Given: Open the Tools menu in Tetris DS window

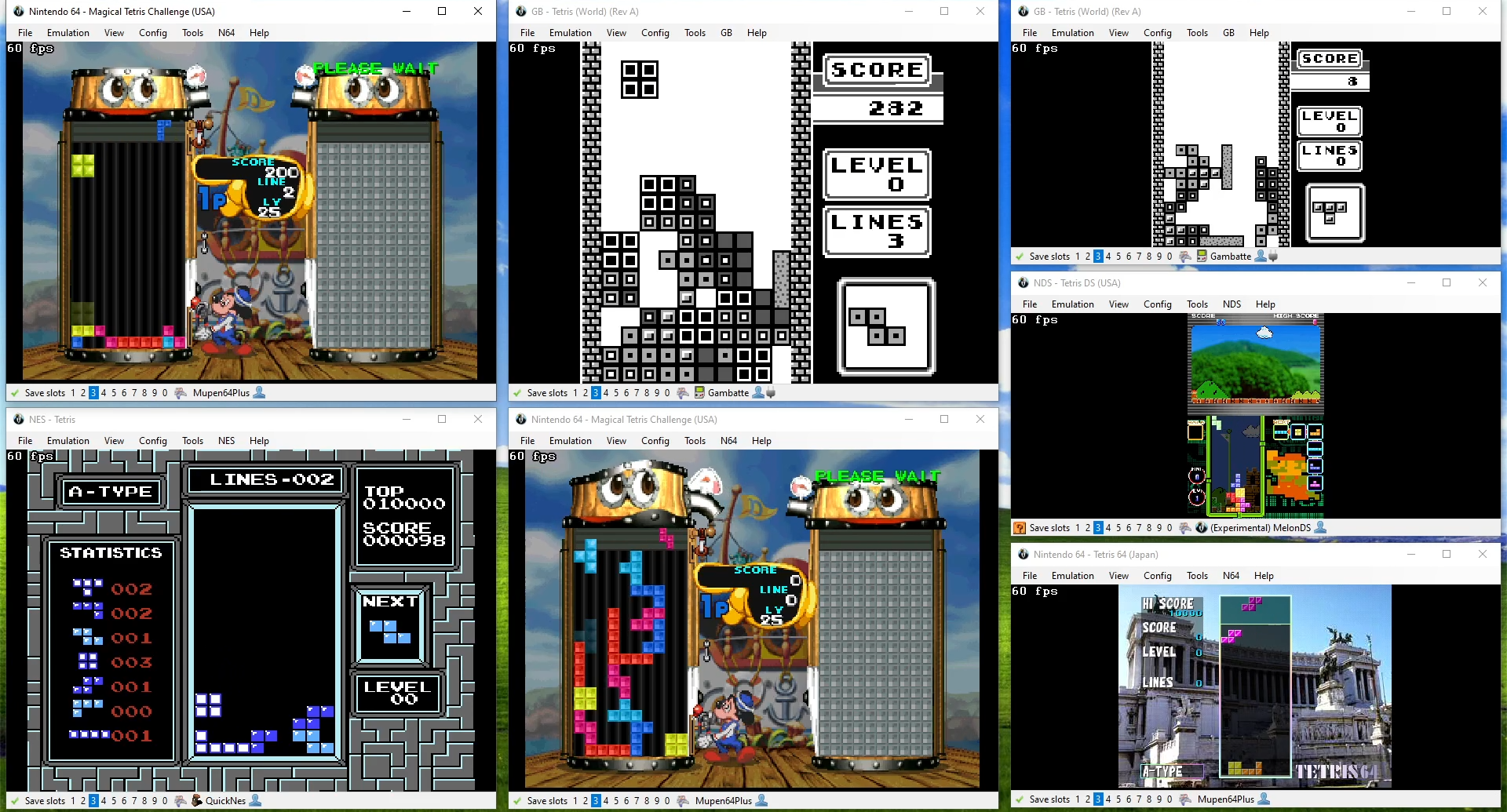Looking at the screenshot, I should tap(1197, 304).
